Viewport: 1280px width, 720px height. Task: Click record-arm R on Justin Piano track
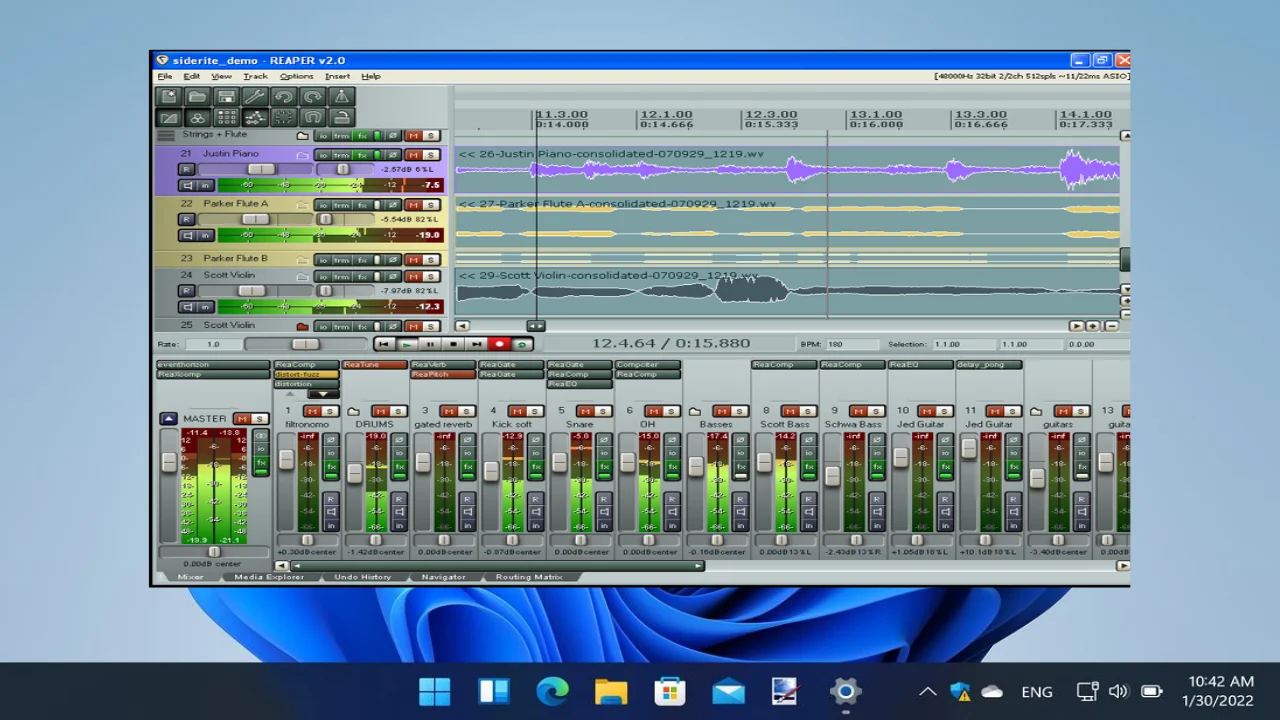(186, 169)
